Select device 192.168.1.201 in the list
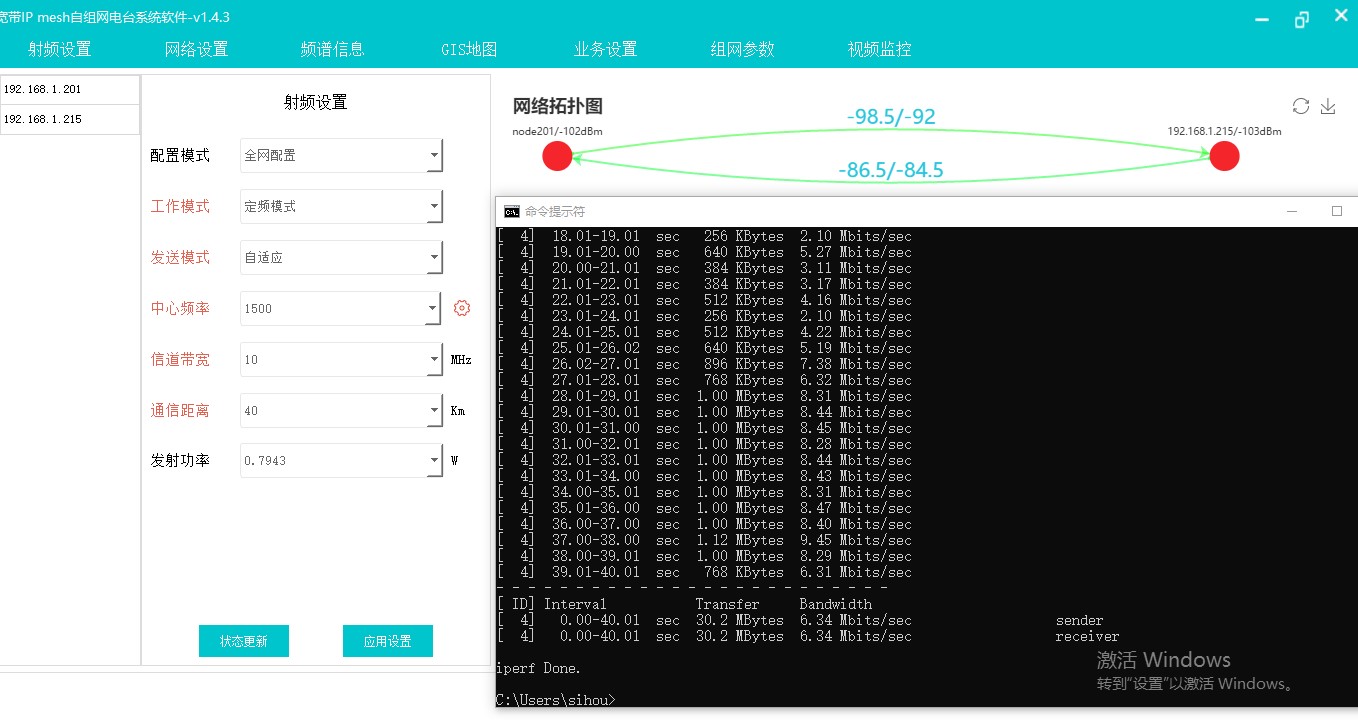 [x=70, y=89]
